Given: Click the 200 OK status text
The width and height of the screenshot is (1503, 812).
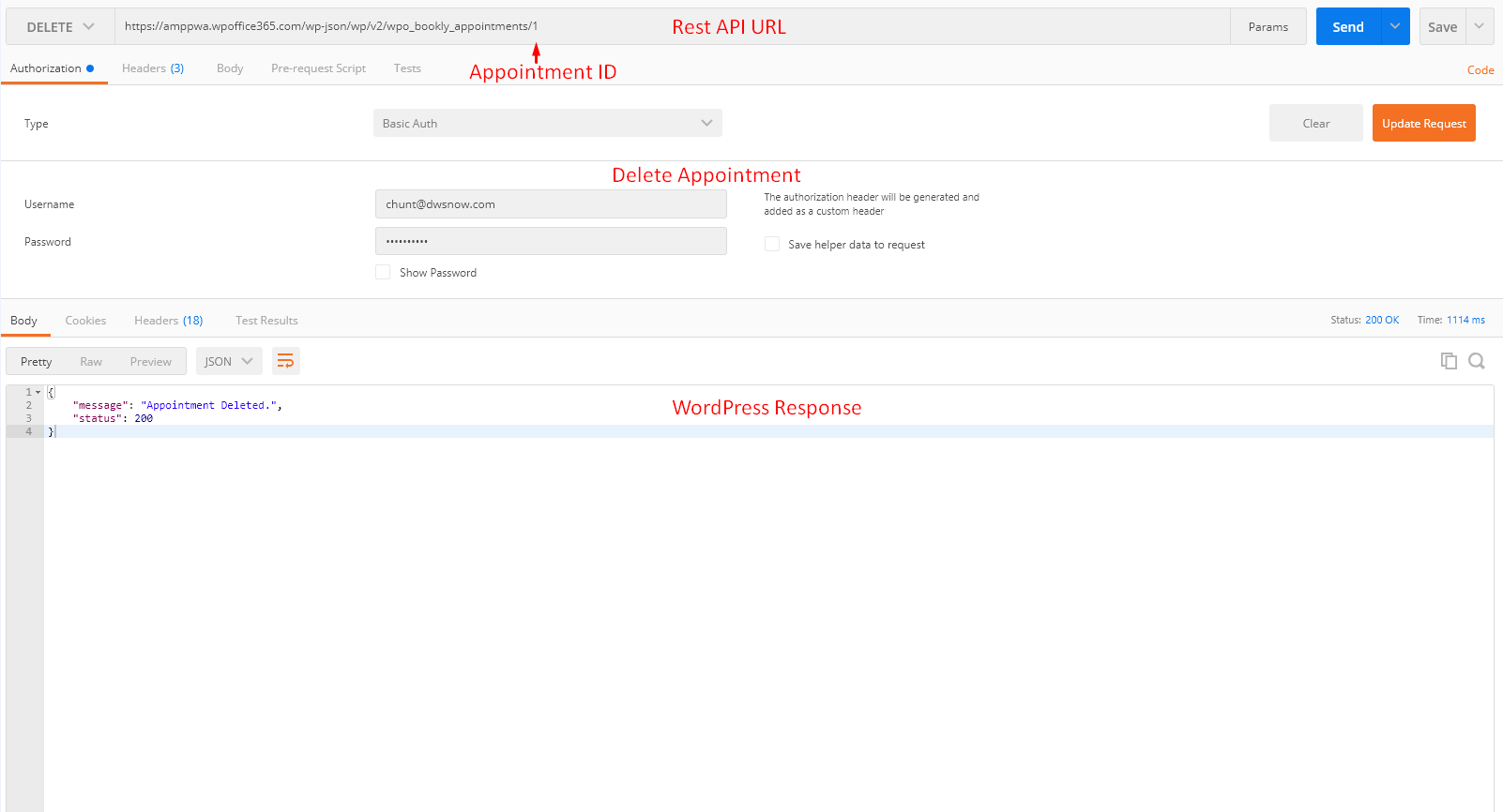Looking at the screenshot, I should (1382, 320).
